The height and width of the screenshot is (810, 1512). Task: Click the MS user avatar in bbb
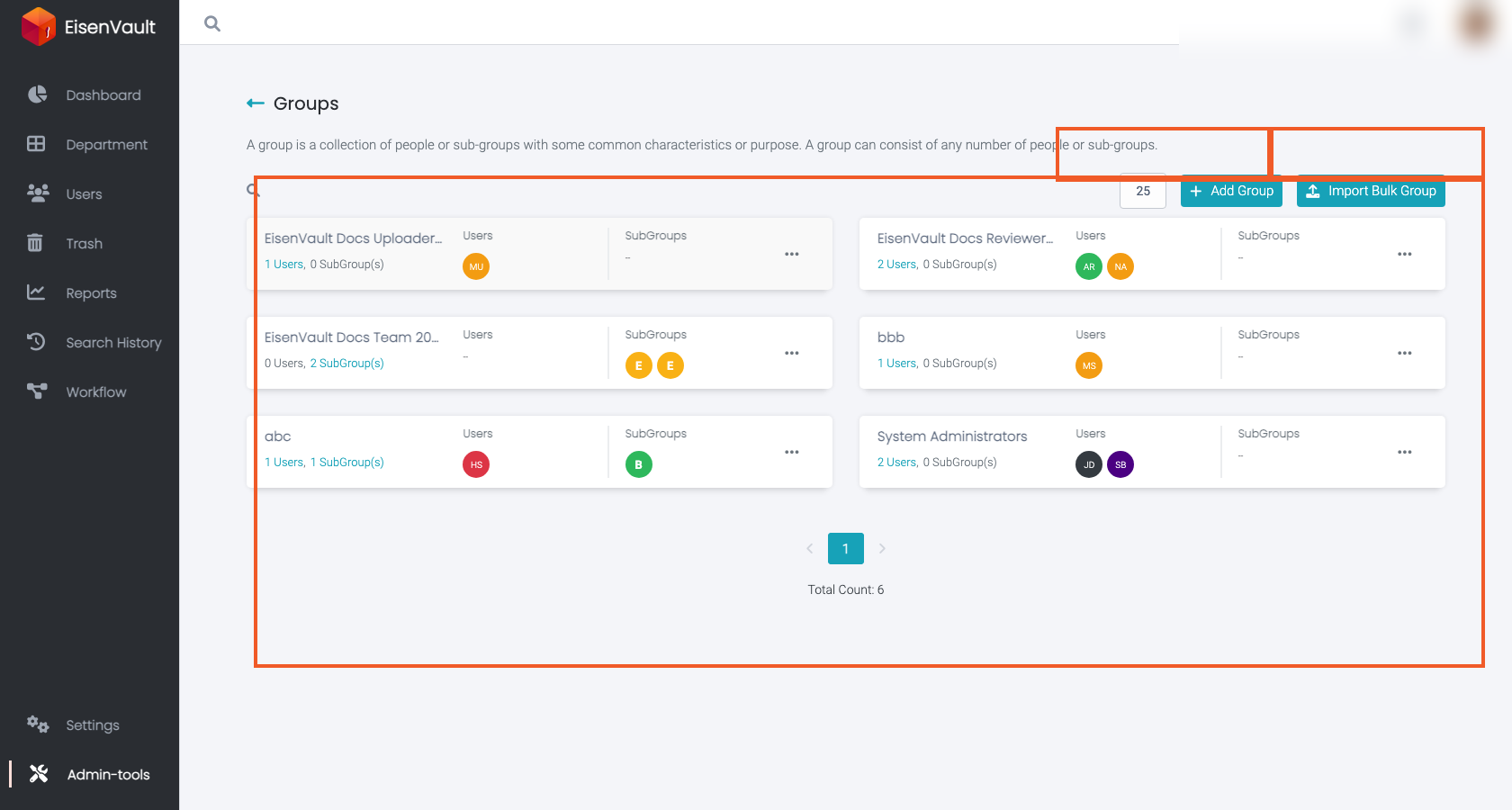(x=1089, y=365)
